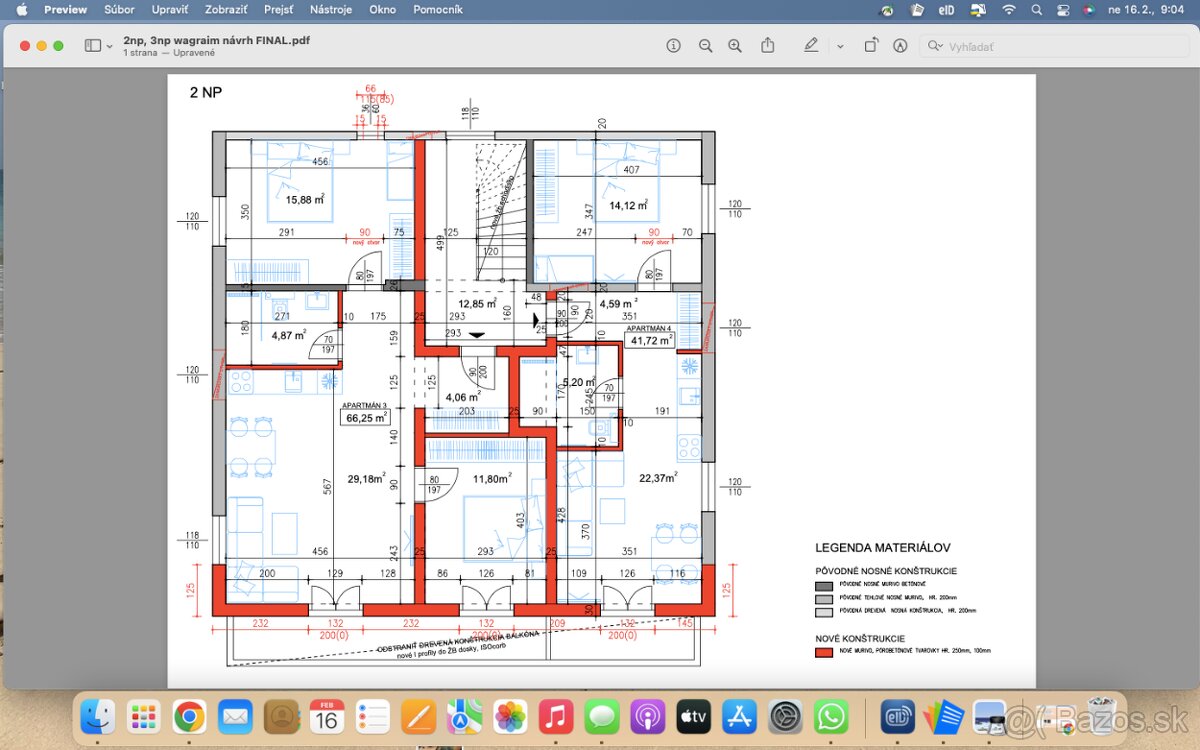Zoom in using the magnifier plus icon

click(x=734, y=45)
